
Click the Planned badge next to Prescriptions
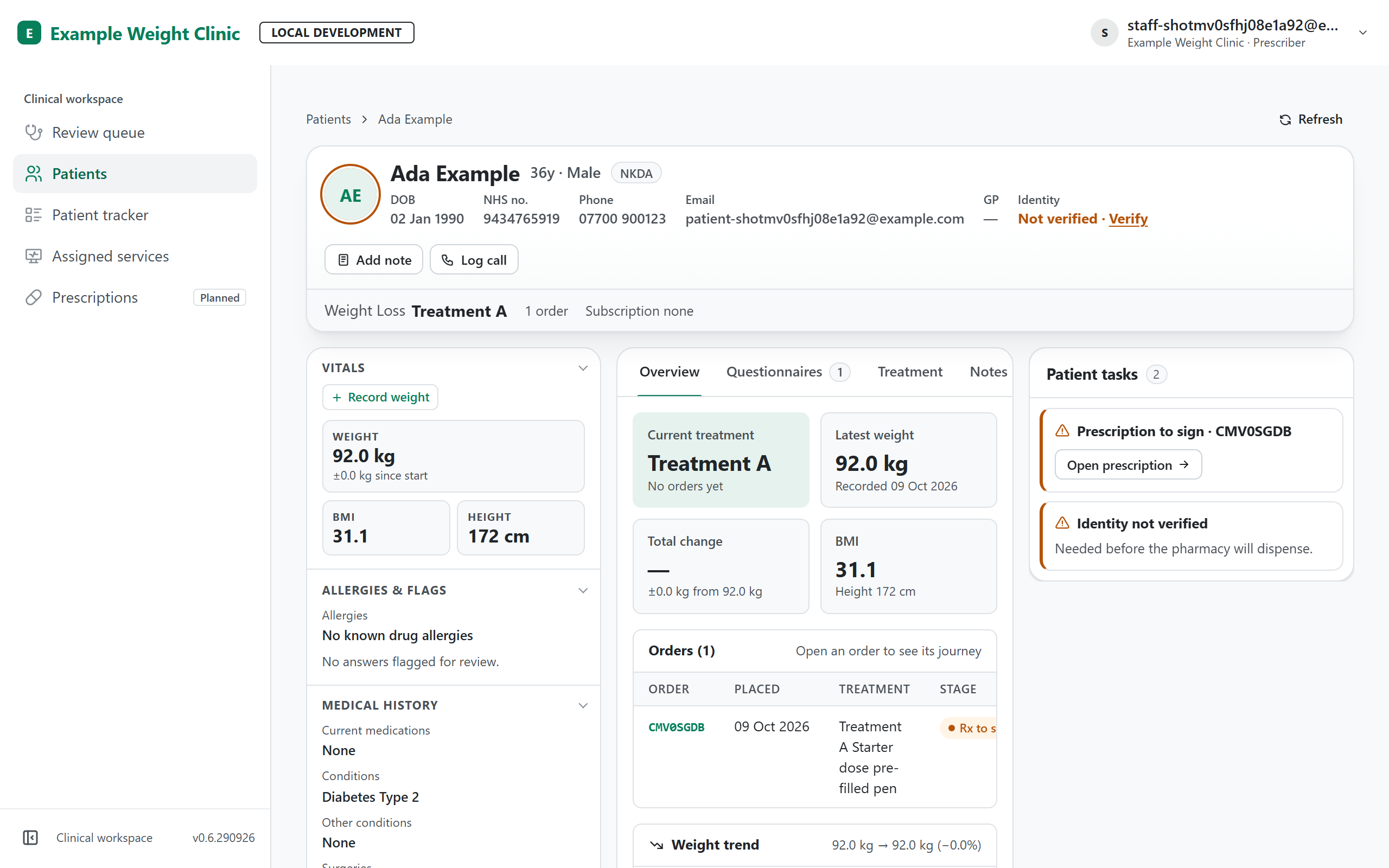[x=219, y=297]
